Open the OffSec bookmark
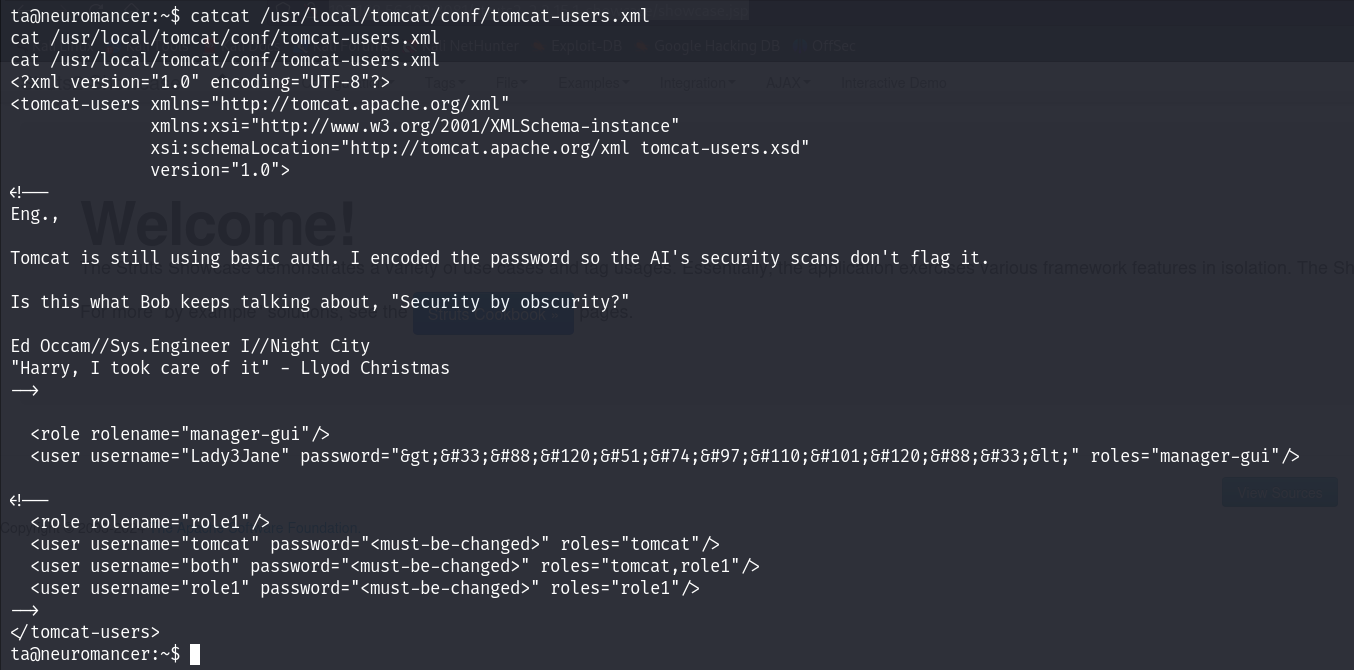This screenshot has height=670, width=1354. click(833, 46)
